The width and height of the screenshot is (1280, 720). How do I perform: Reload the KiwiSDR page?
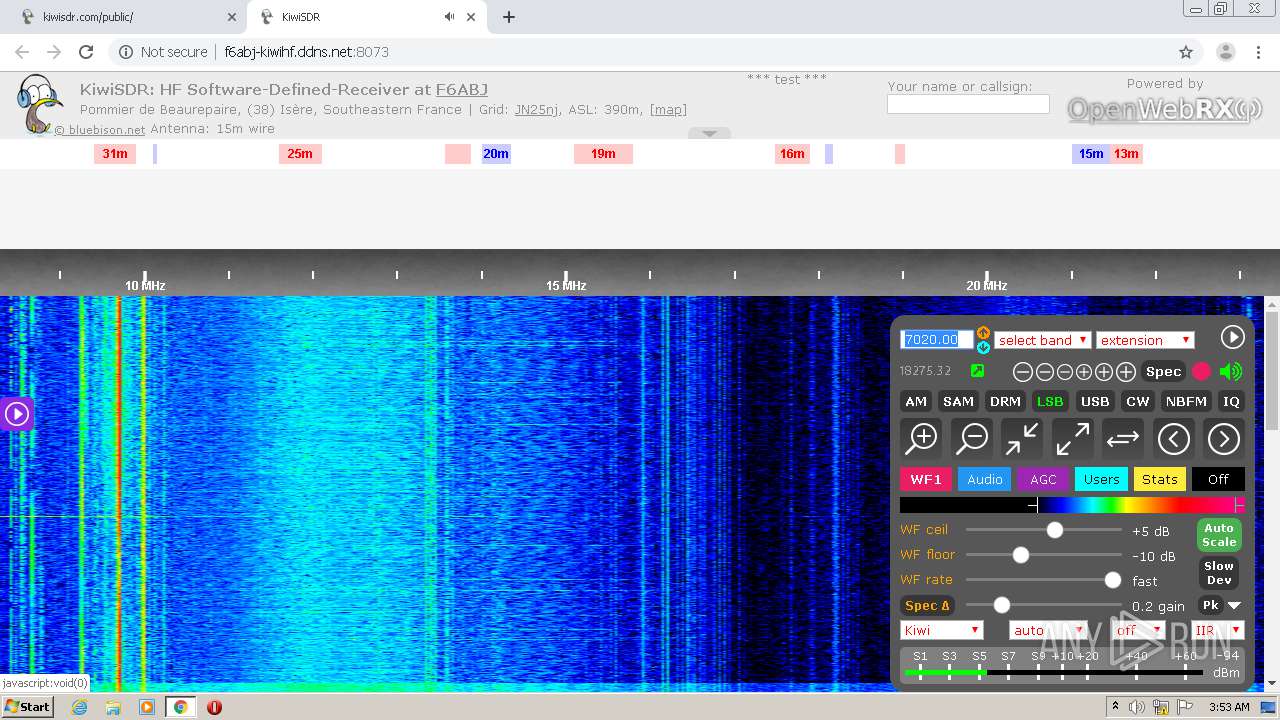[x=86, y=52]
